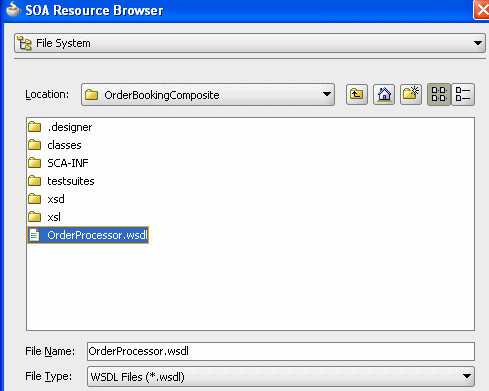Jump to the Home directory
The image size is (489, 391).
click(384, 95)
